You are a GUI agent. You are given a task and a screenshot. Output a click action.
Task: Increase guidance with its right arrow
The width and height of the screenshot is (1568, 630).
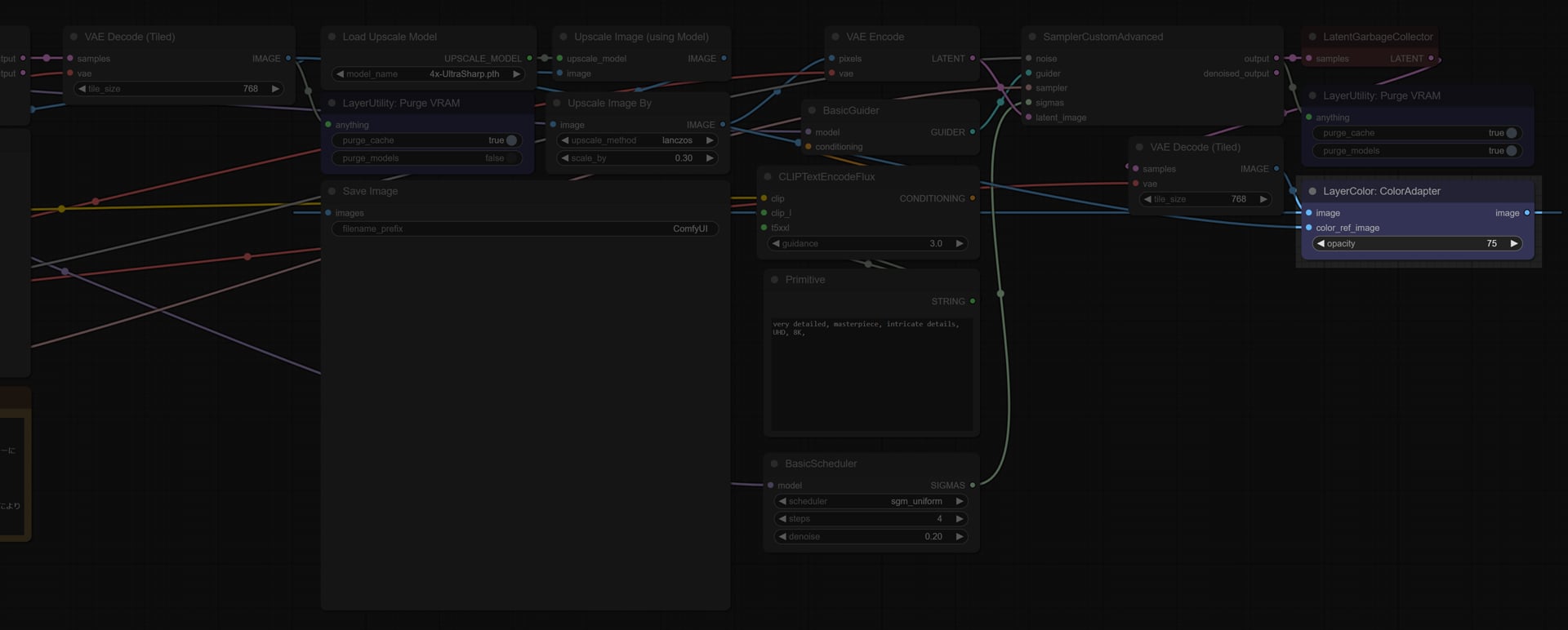click(x=960, y=243)
